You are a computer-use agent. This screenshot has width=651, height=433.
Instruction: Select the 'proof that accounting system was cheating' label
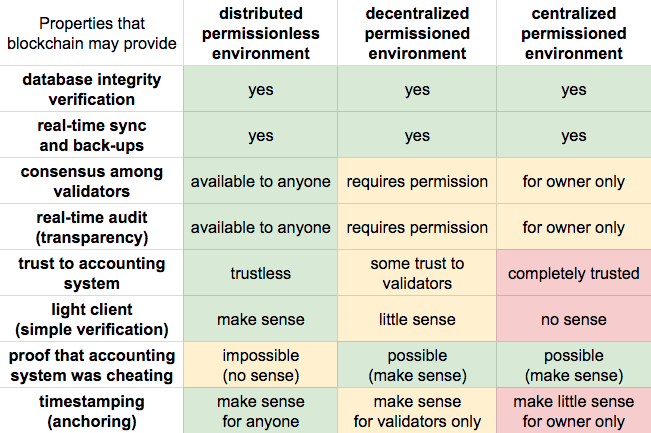click(92, 365)
